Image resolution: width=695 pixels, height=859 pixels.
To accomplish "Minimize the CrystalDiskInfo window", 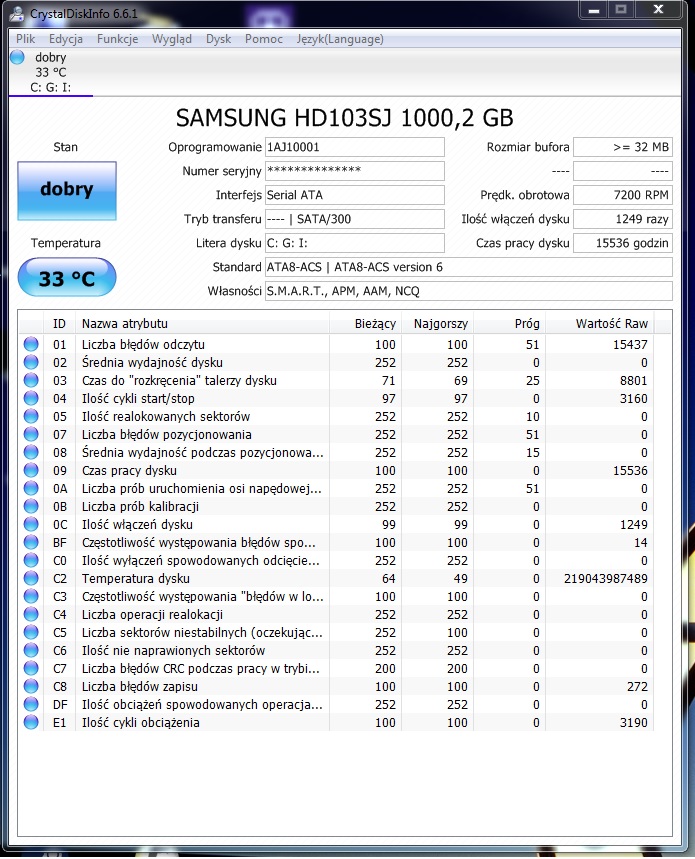I will click(x=594, y=10).
